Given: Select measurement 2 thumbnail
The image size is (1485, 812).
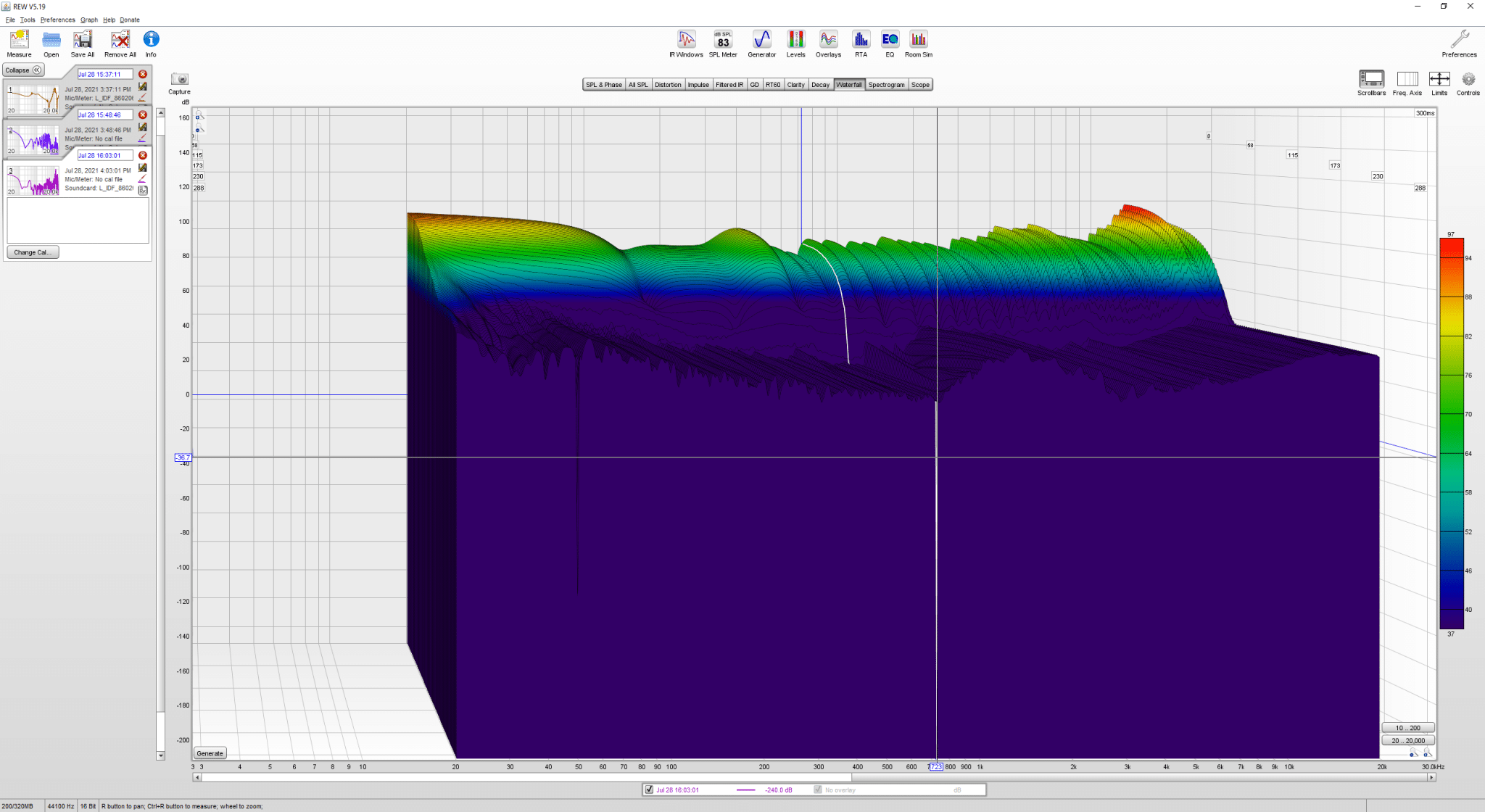Looking at the screenshot, I should click(x=33, y=139).
